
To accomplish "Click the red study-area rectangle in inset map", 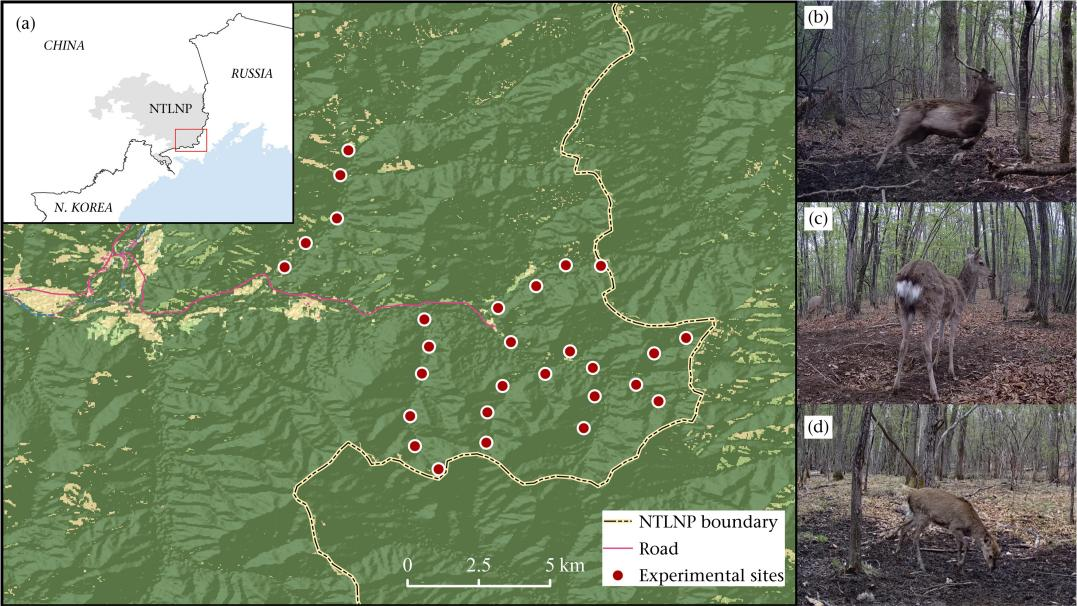I will pyautogui.click(x=189, y=139).
